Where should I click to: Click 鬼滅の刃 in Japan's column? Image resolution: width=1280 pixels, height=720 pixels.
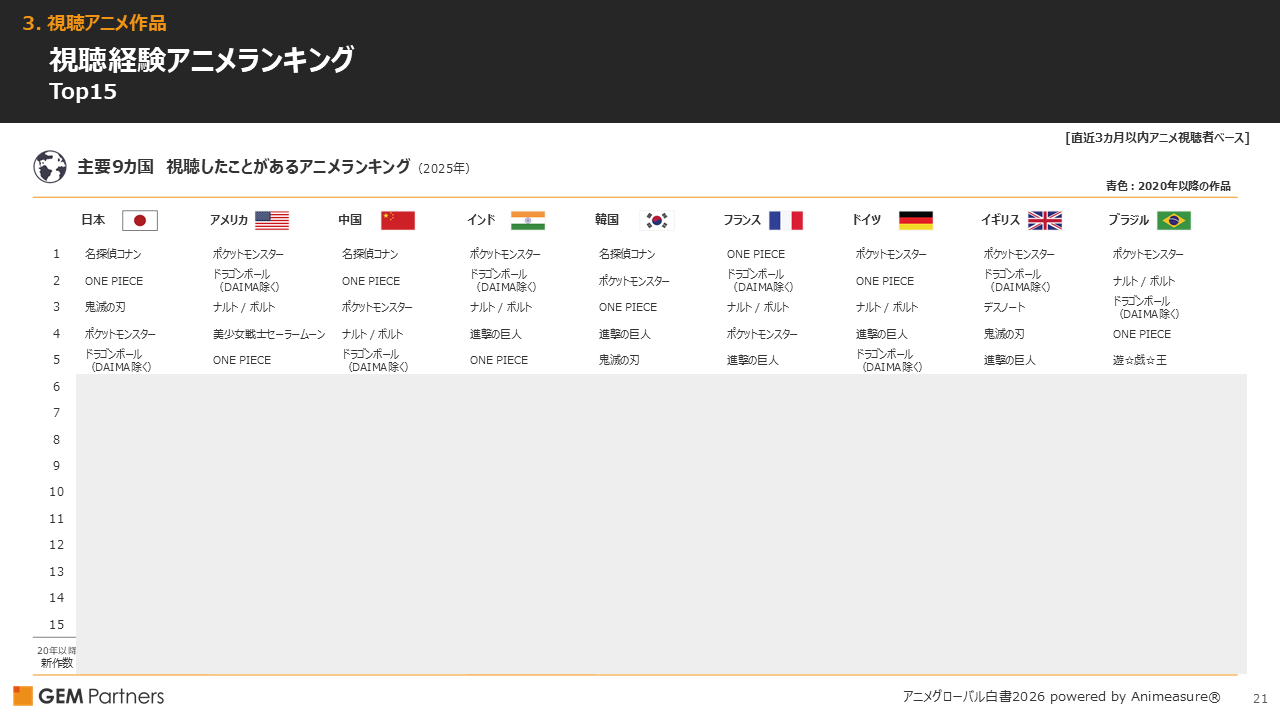coord(105,307)
